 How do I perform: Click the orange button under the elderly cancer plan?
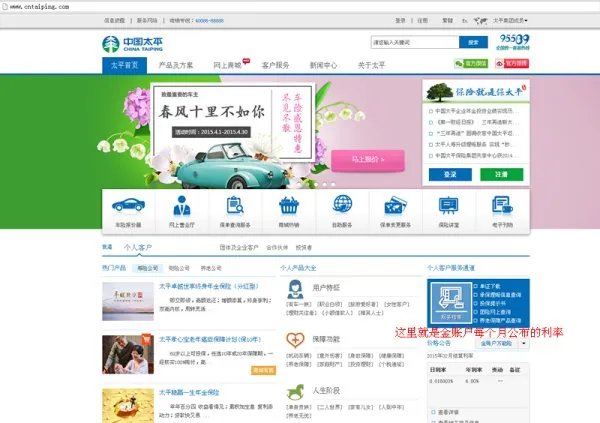click(263, 370)
